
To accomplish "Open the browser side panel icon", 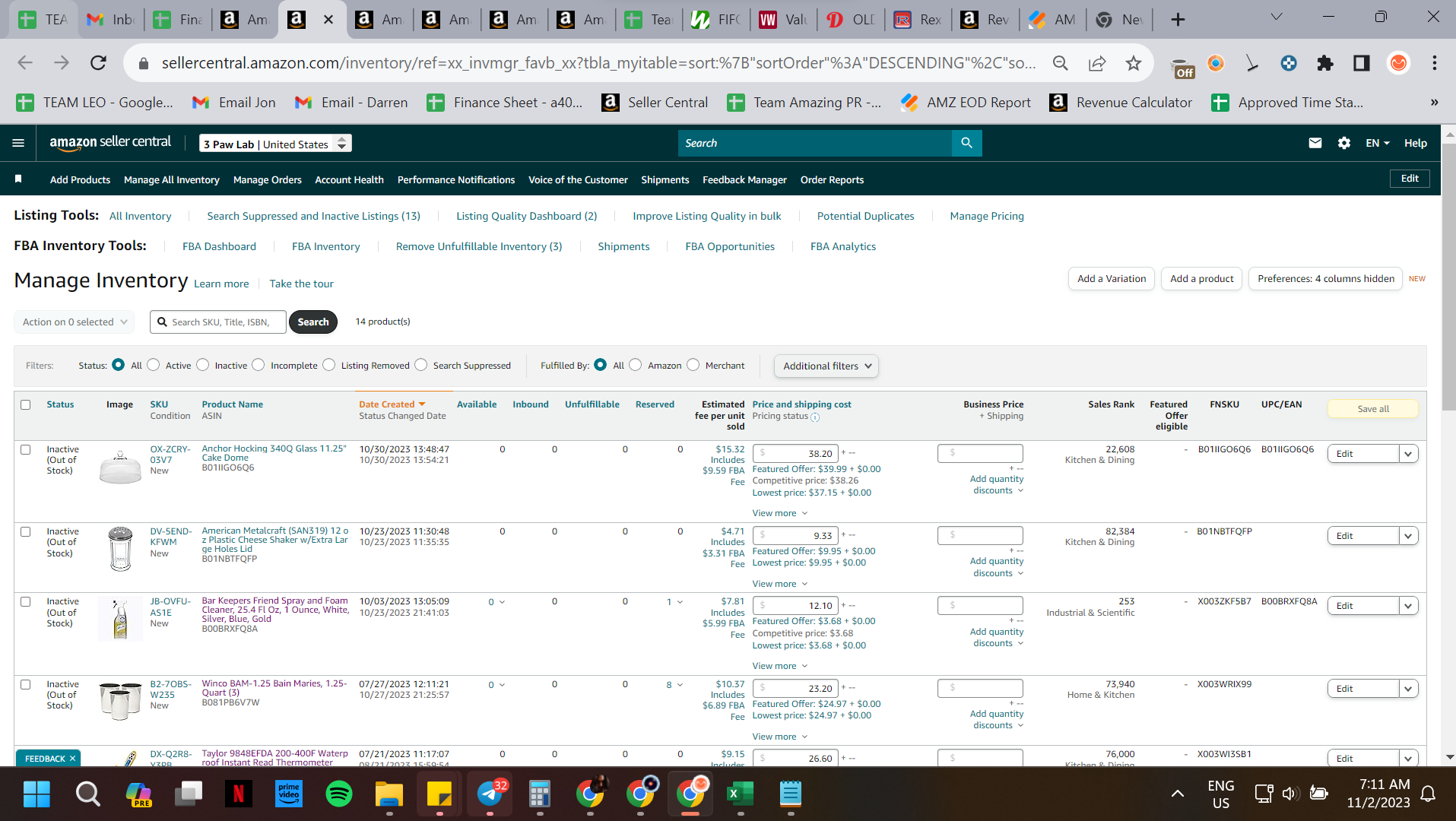I will [x=1361, y=63].
